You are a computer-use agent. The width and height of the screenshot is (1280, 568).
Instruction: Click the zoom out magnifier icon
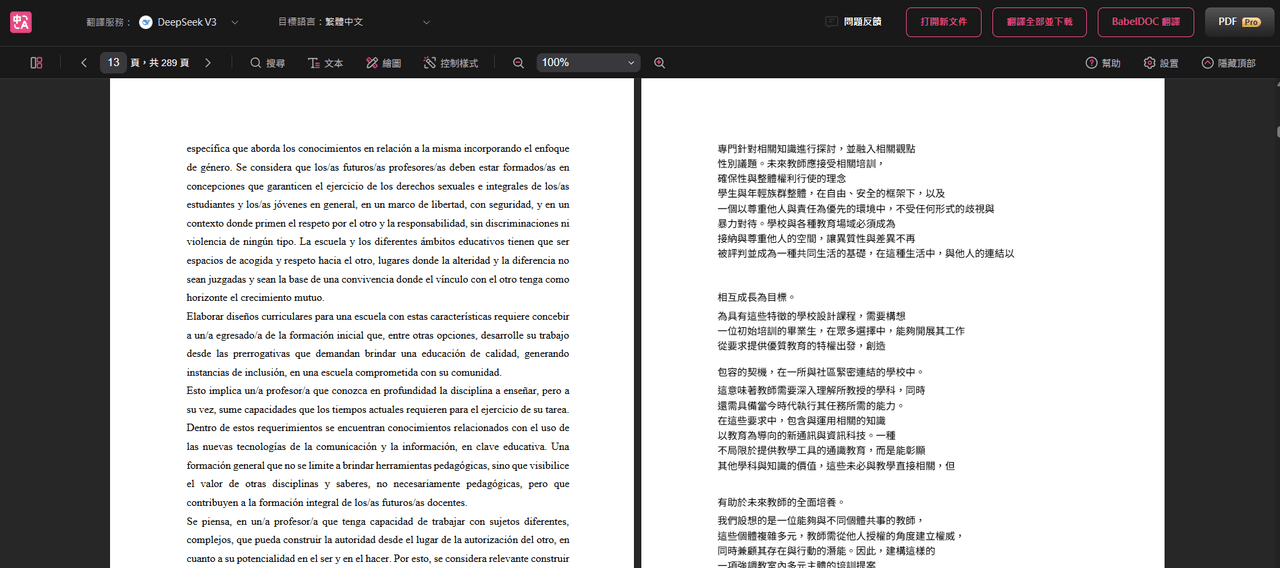[518, 63]
